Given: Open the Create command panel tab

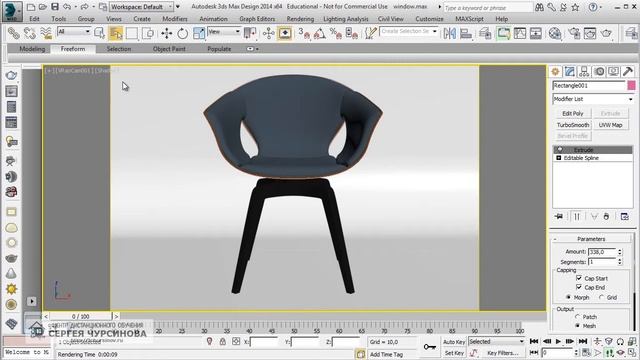Looking at the screenshot, I should point(555,71).
